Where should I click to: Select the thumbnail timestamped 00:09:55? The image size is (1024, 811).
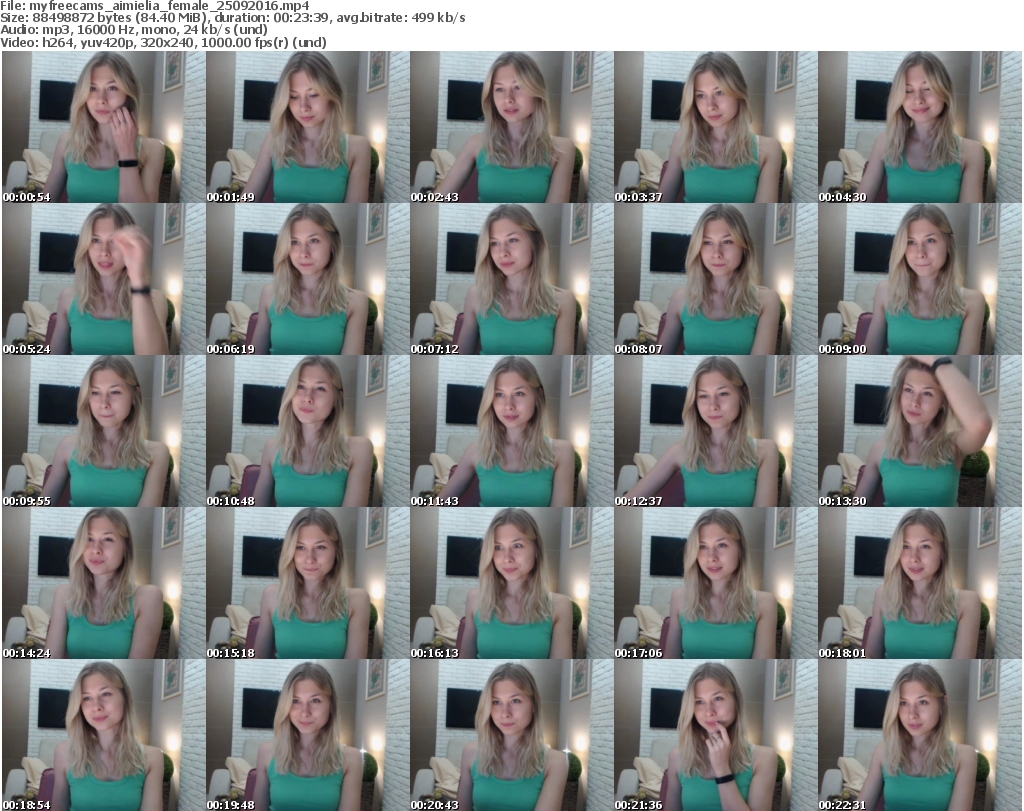(104, 431)
